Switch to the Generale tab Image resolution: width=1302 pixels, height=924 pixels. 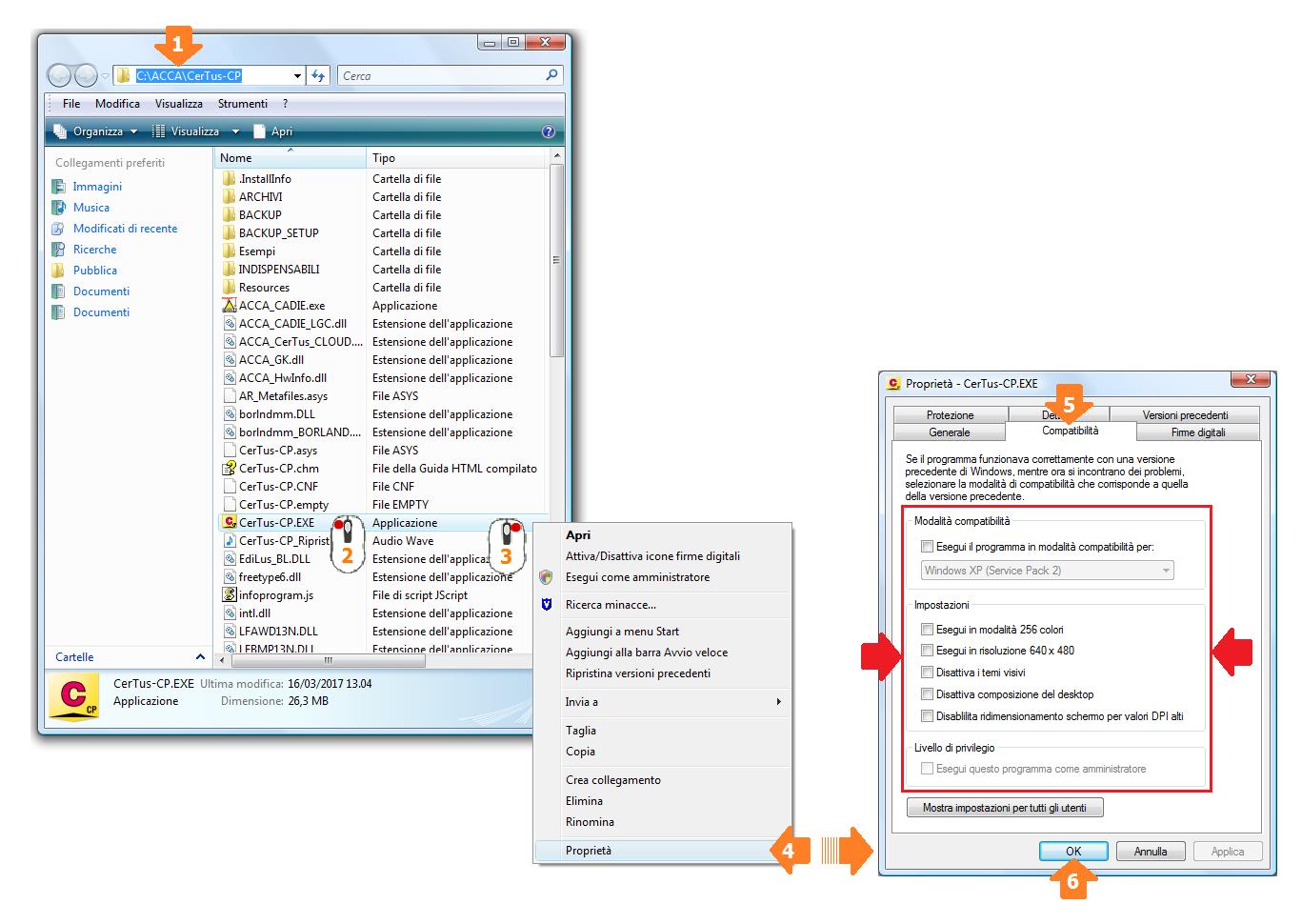[x=949, y=432]
